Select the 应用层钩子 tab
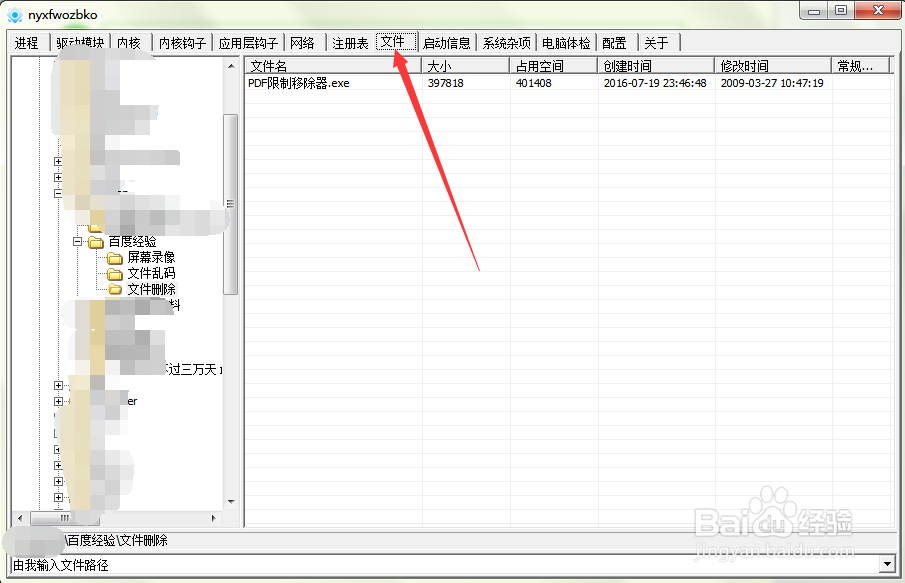Image resolution: width=905 pixels, height=583 pixels. pos(248,43)
